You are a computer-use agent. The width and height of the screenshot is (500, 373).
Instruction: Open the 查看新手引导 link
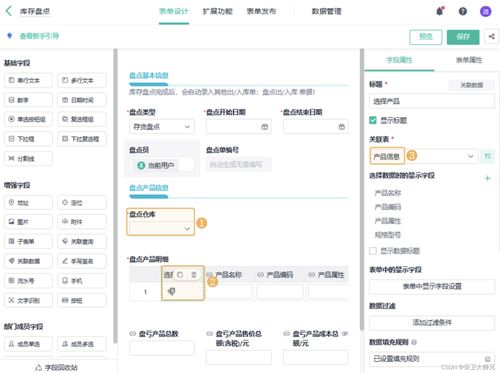tap(39, 36)
